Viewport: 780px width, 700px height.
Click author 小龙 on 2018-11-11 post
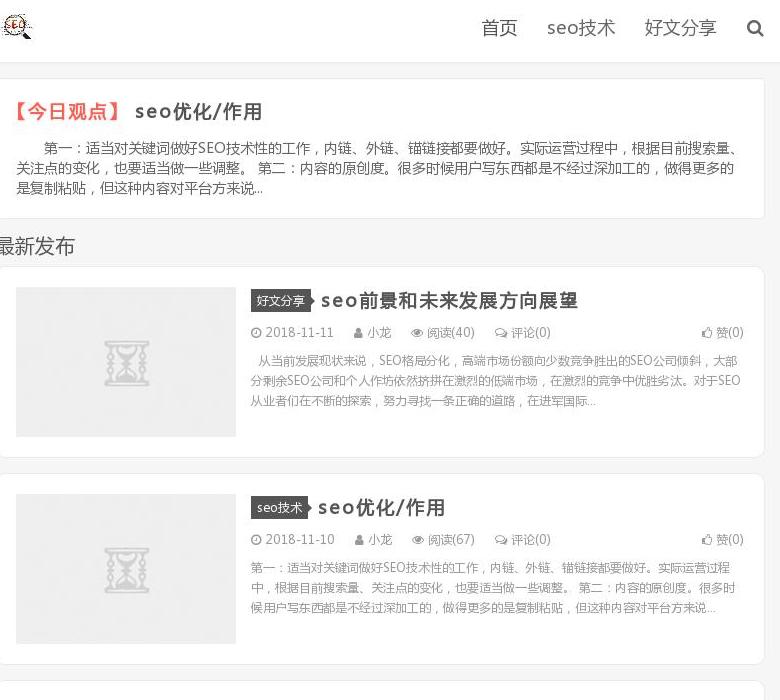coord(380,332)
